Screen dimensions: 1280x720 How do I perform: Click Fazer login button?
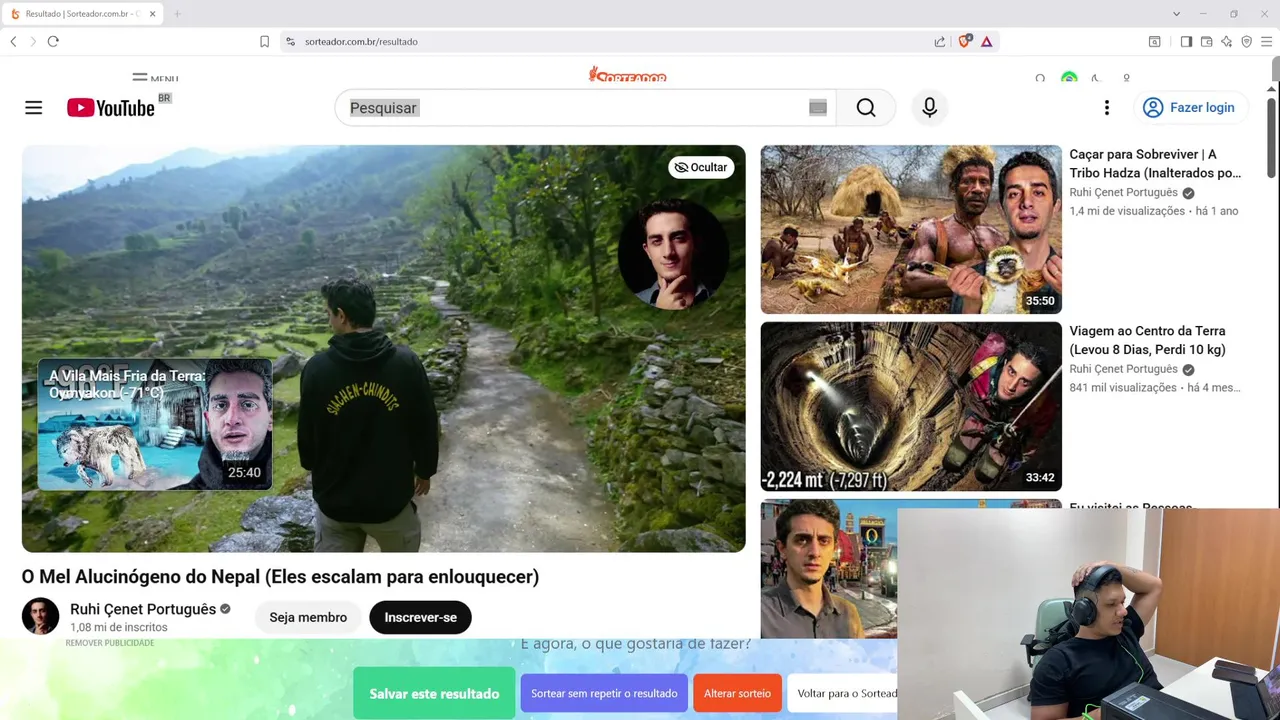click(x=1190, y=108)
